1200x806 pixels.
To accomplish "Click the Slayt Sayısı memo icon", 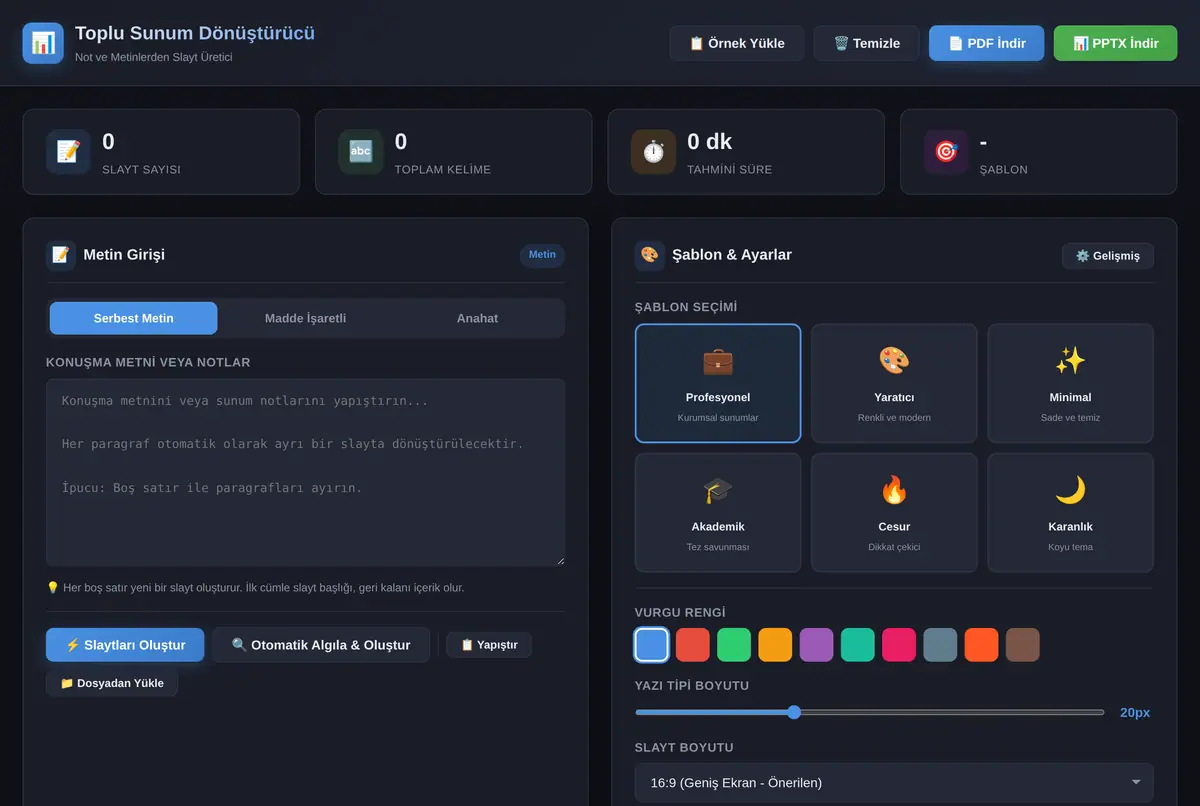I will 68,152.
